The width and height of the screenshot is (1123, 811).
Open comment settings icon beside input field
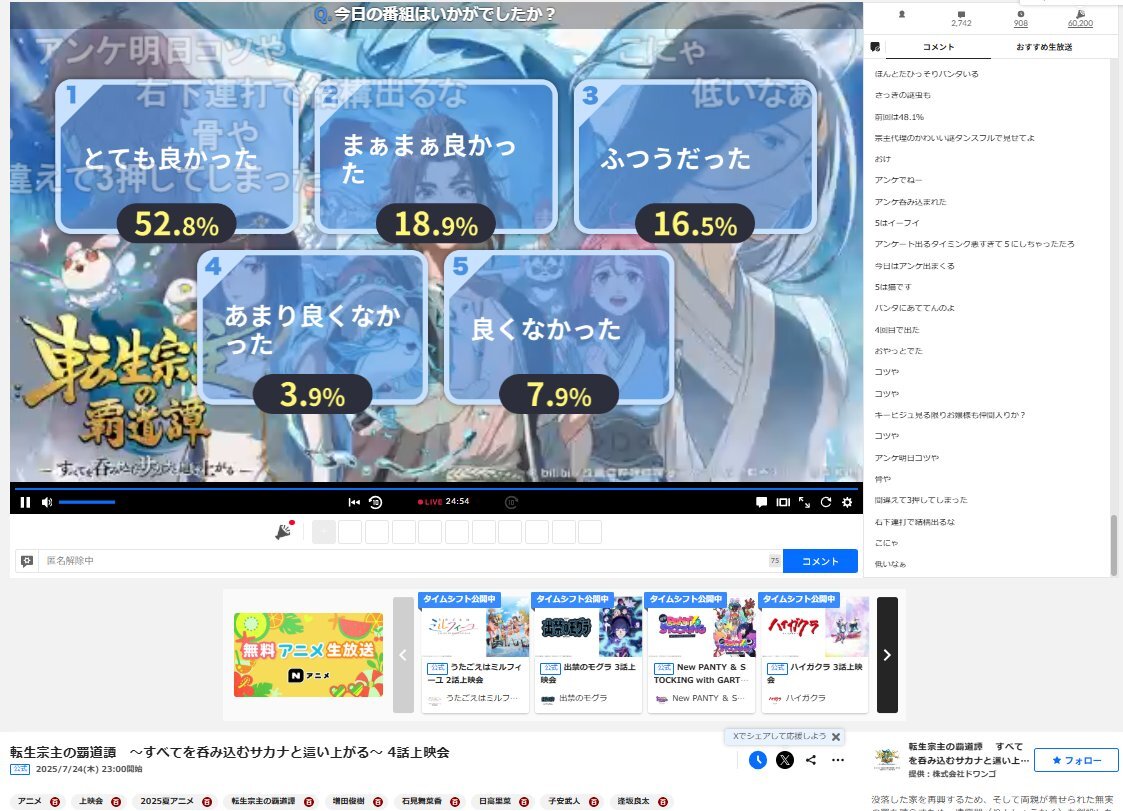[x=27, y=561]
